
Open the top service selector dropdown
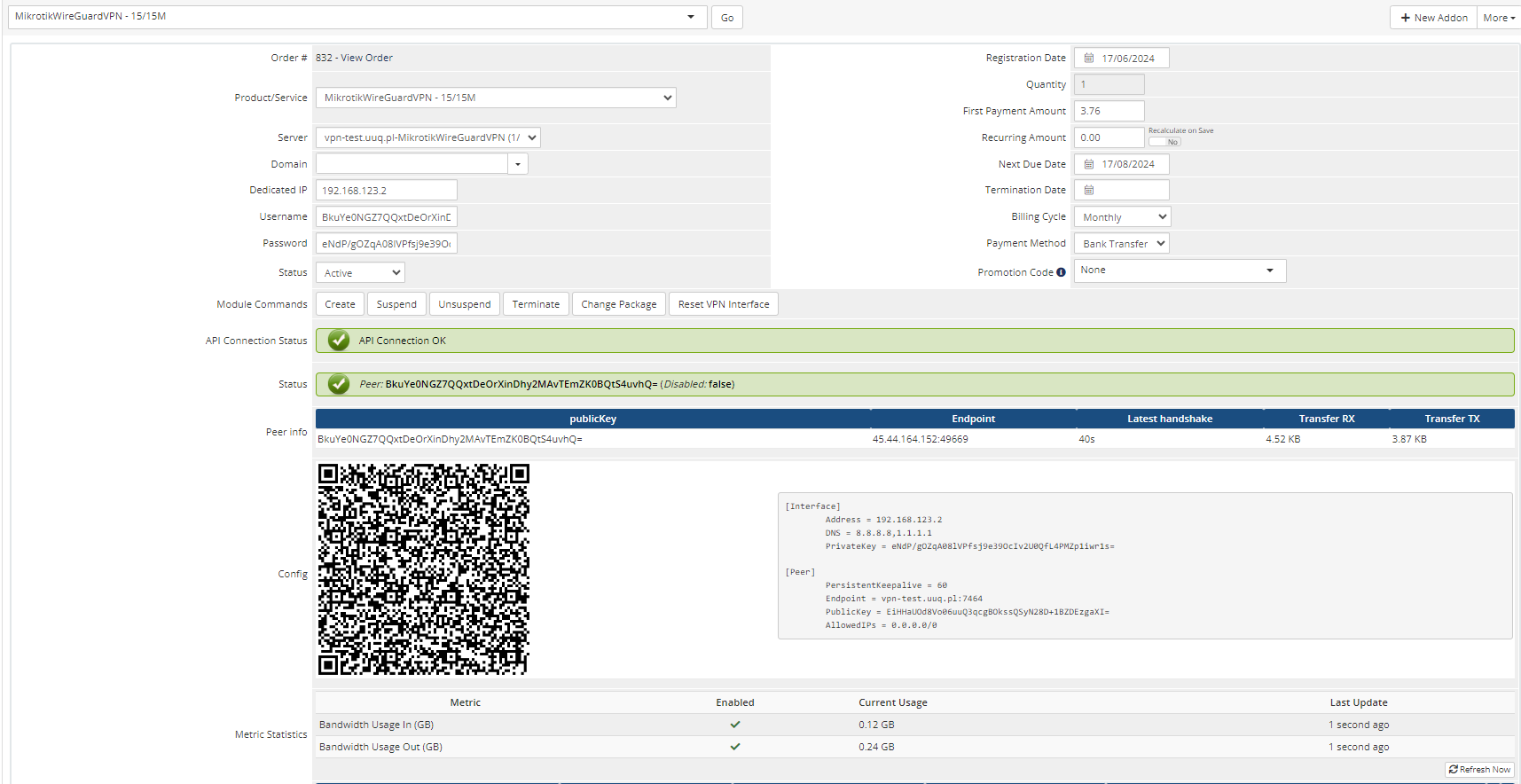(x=357, y=17)
